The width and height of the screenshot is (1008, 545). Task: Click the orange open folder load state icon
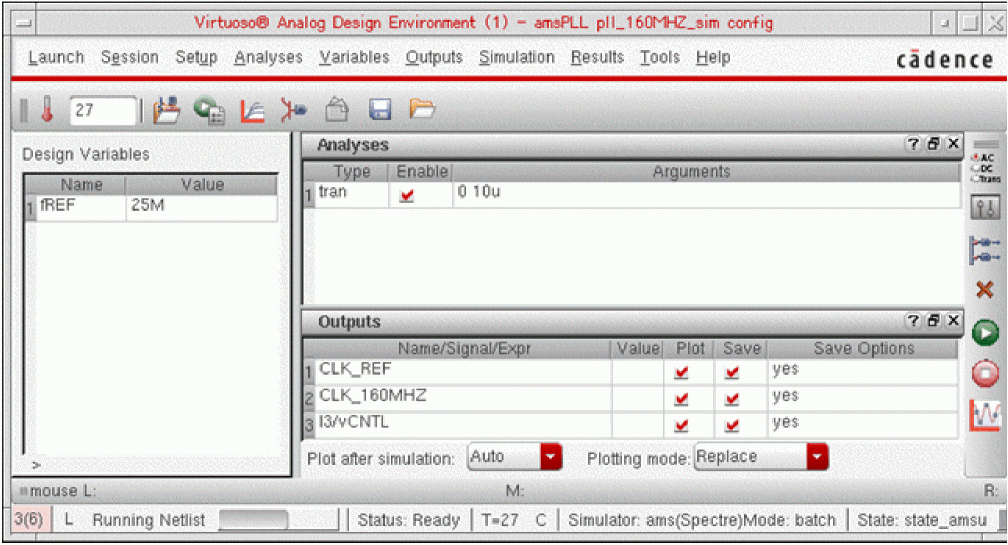(x=422, y=109)
